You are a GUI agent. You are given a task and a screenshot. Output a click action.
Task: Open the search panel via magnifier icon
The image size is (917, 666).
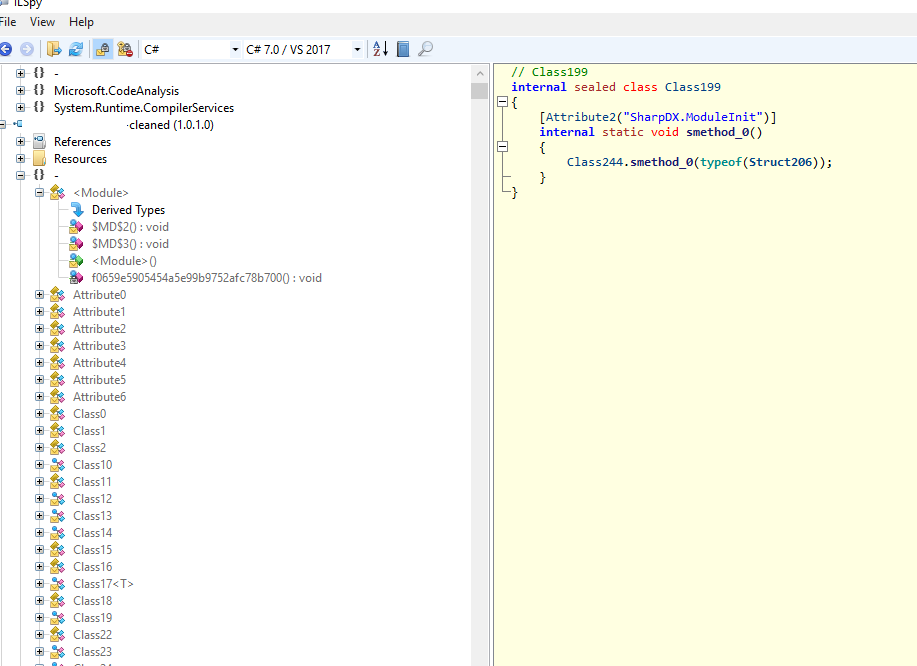pos(424,48)
